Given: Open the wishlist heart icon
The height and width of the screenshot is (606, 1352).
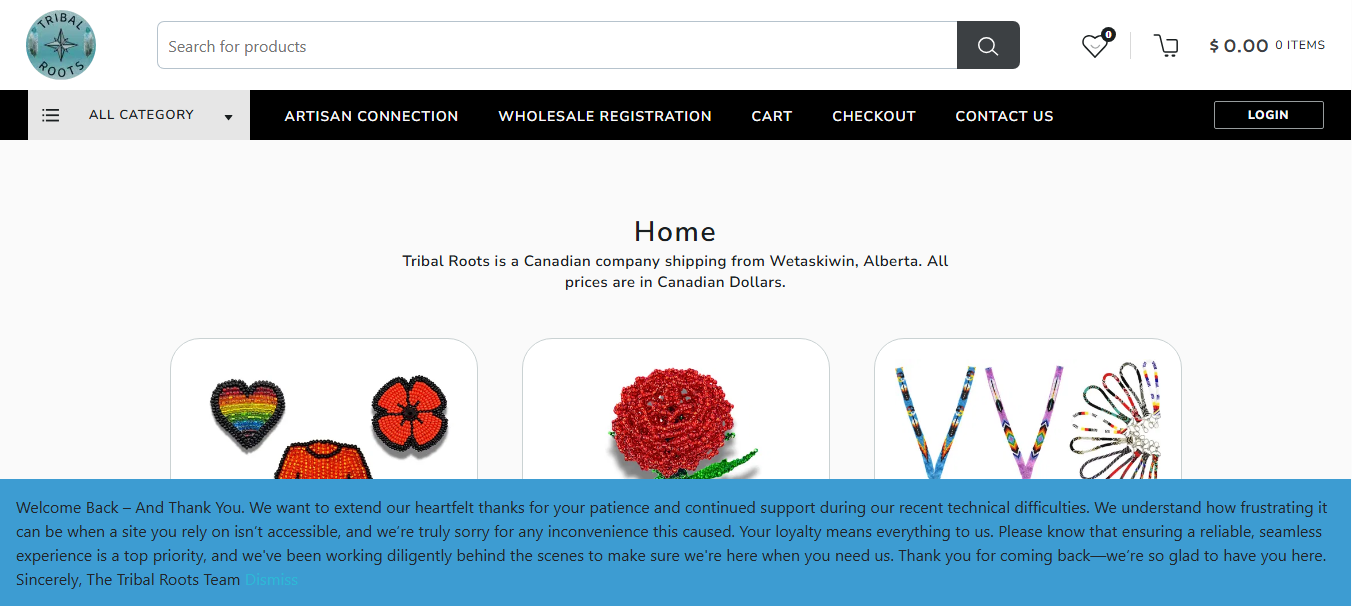Looking at the screenshot, I should [1095, 46].
